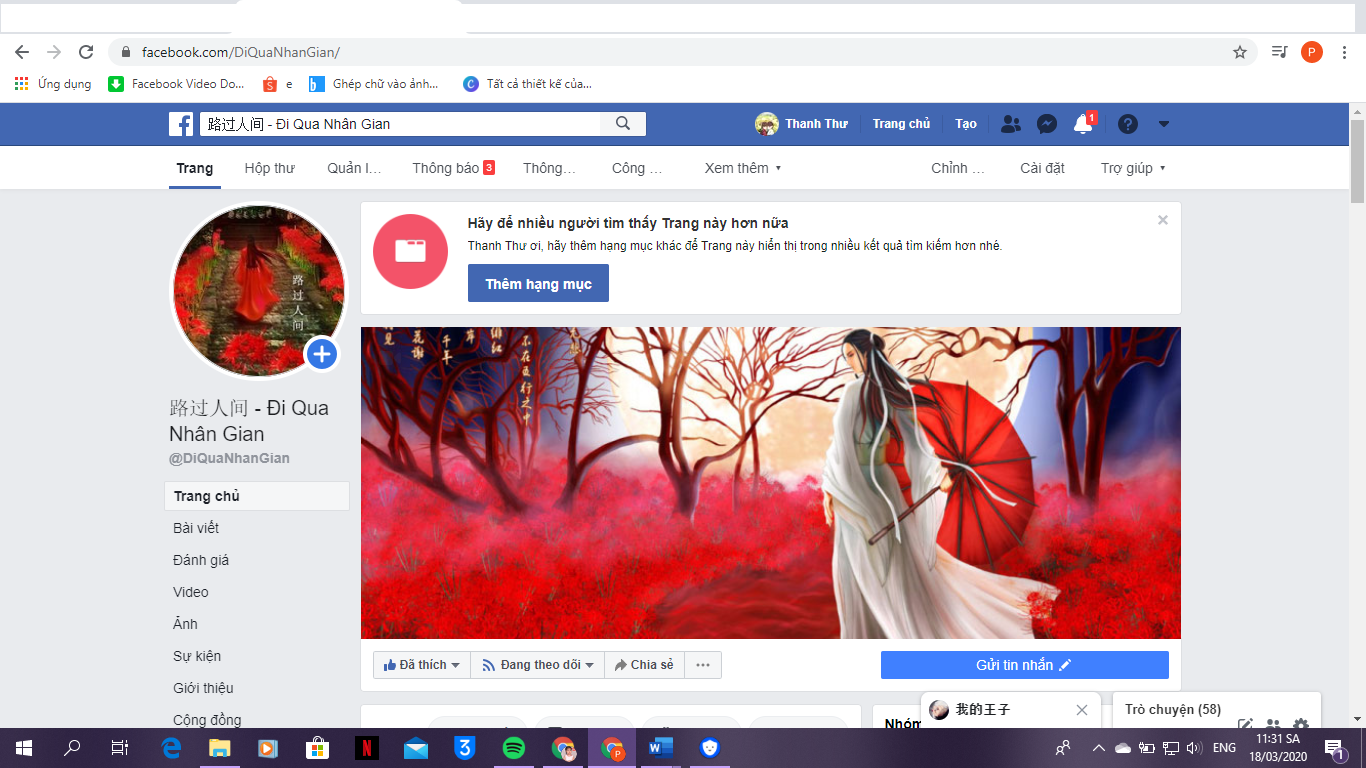Open the media control icon in Chrome toolbar
The height and width of the screenshot is (768, 1366).
coord(1279,52)
